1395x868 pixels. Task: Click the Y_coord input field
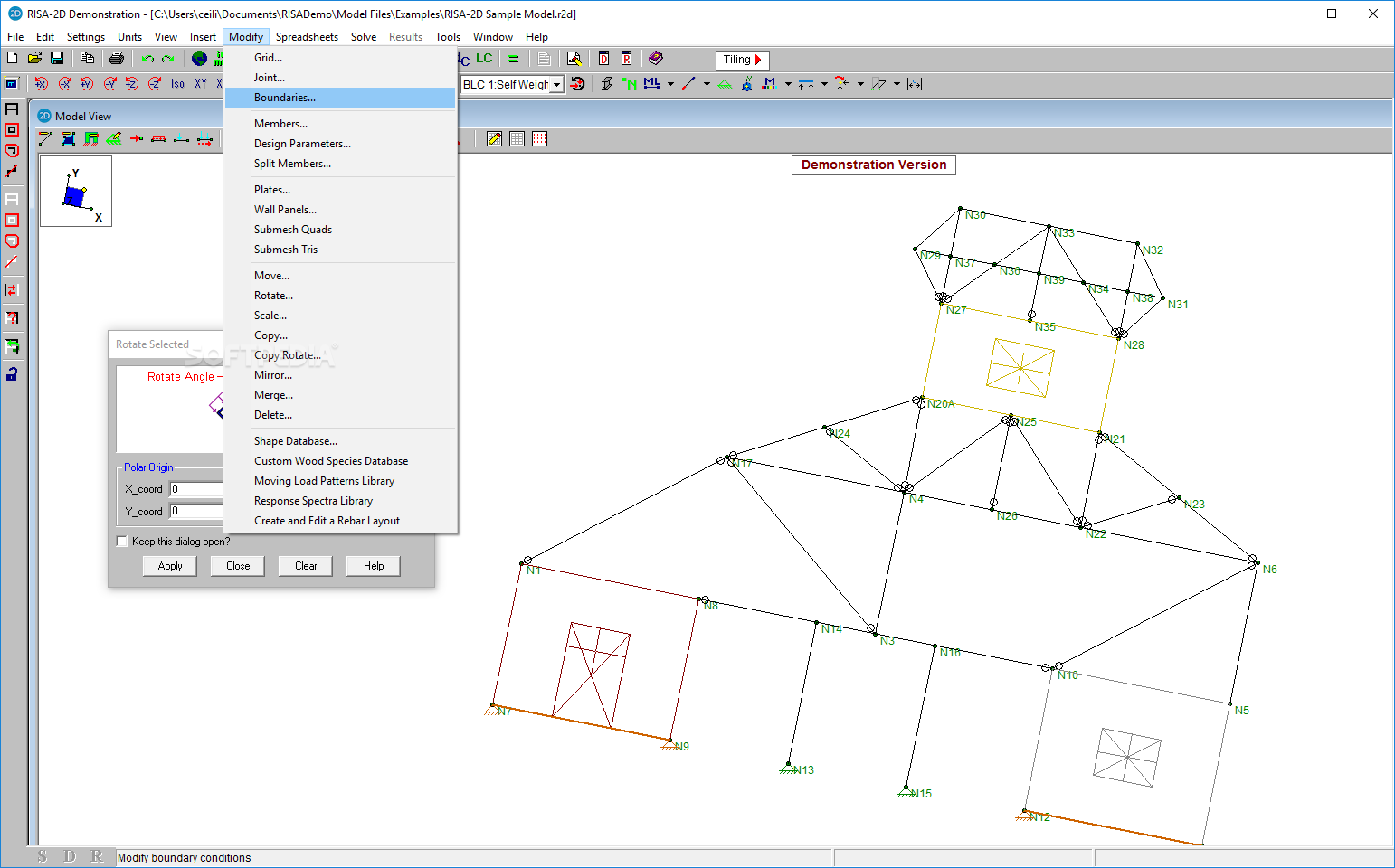coord(196,511)
